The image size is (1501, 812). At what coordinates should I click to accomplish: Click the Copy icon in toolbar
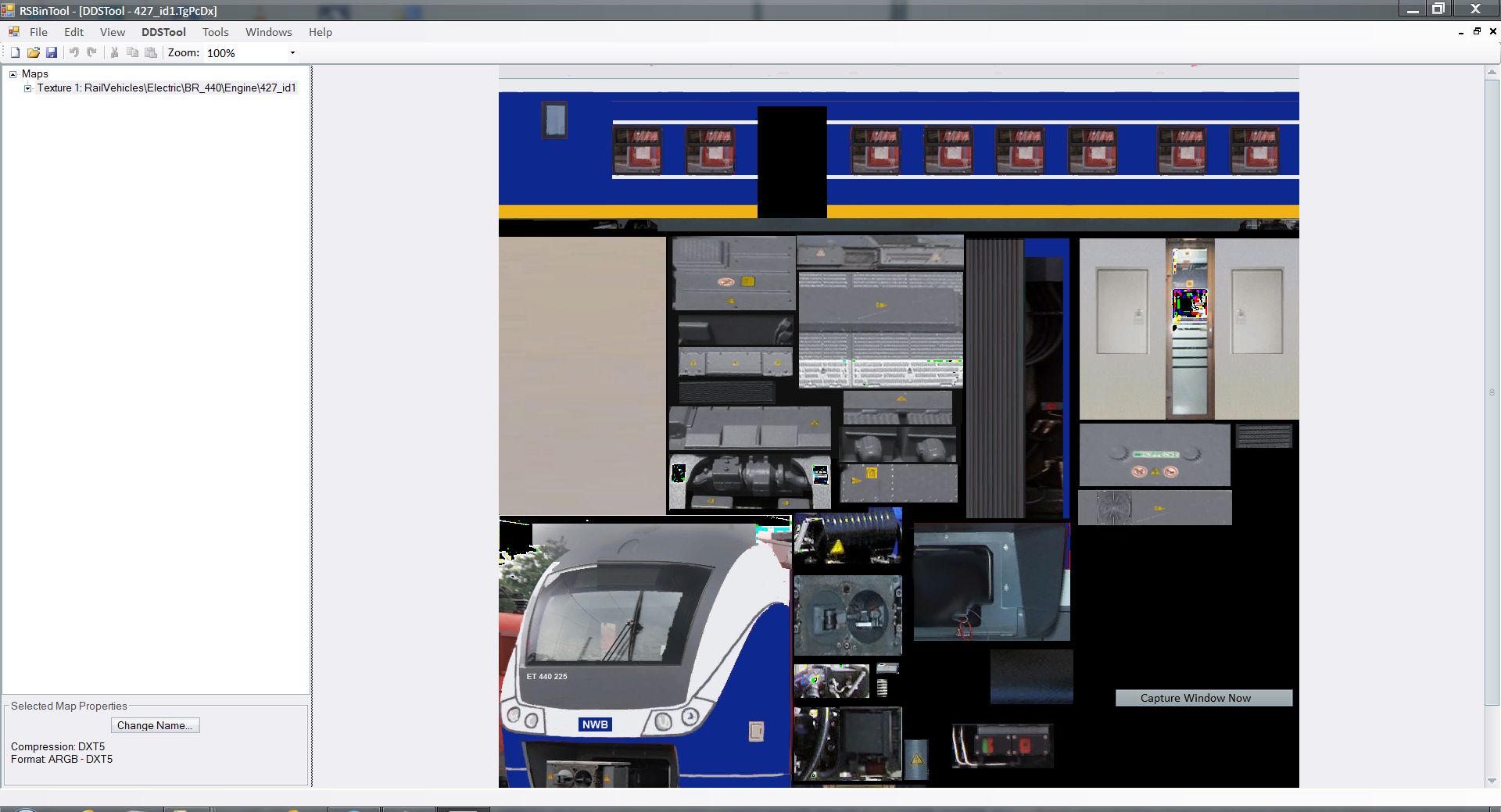click(132, 52)
